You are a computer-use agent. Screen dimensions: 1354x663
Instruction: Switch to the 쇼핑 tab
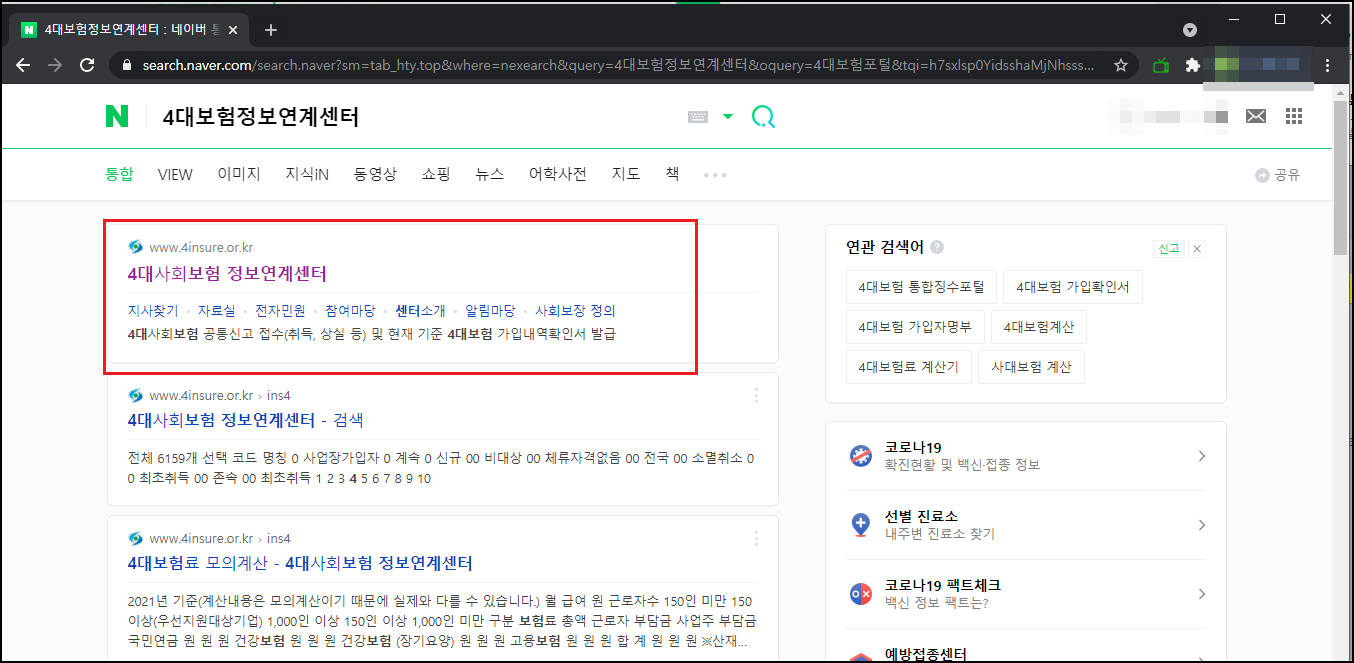(436, 174)
